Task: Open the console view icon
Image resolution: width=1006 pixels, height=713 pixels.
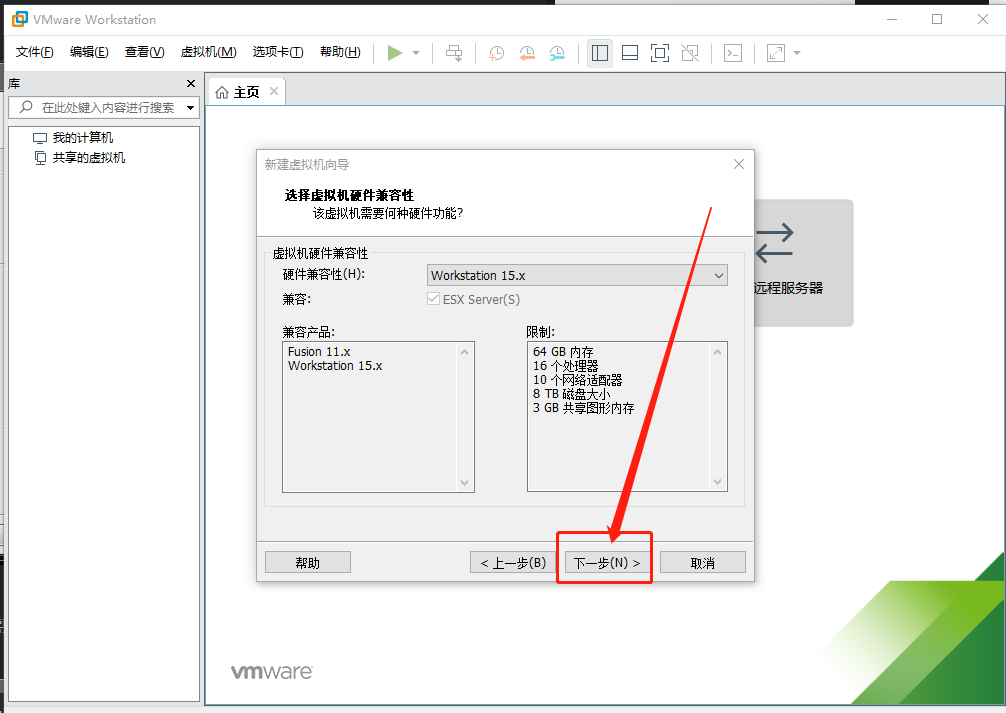Action: click(733, 53)
